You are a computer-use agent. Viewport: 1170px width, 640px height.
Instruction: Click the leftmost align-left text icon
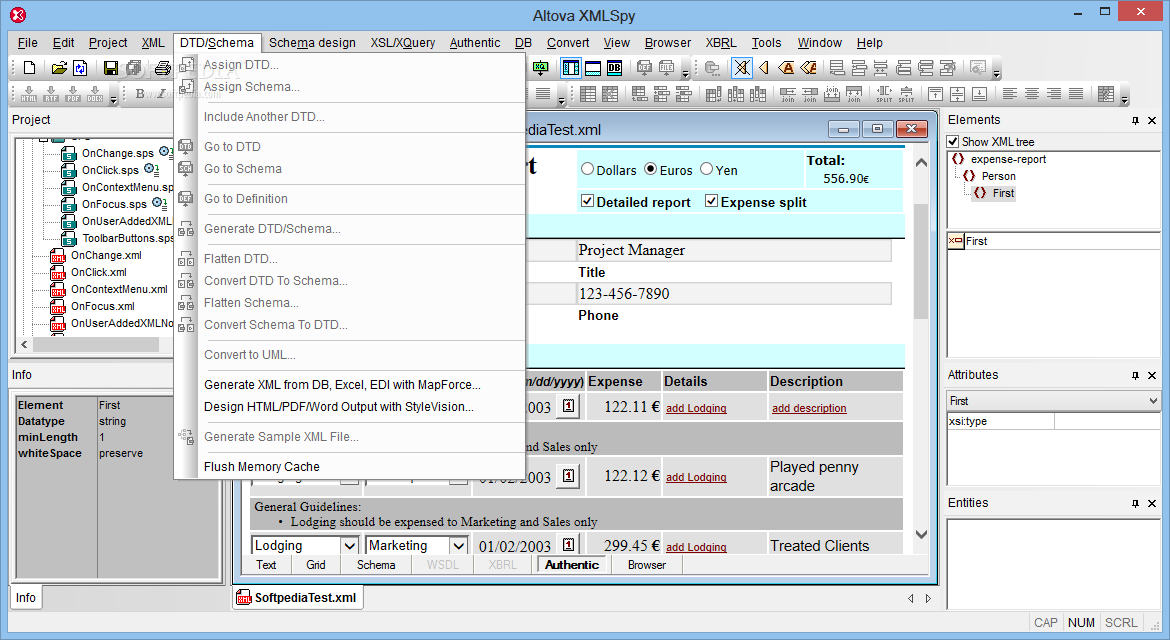tap(1010, 93)
